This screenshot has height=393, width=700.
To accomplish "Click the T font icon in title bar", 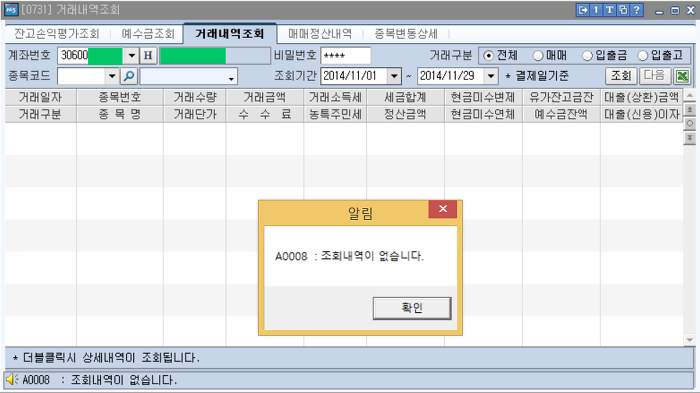I will click(x=609, y=10).
